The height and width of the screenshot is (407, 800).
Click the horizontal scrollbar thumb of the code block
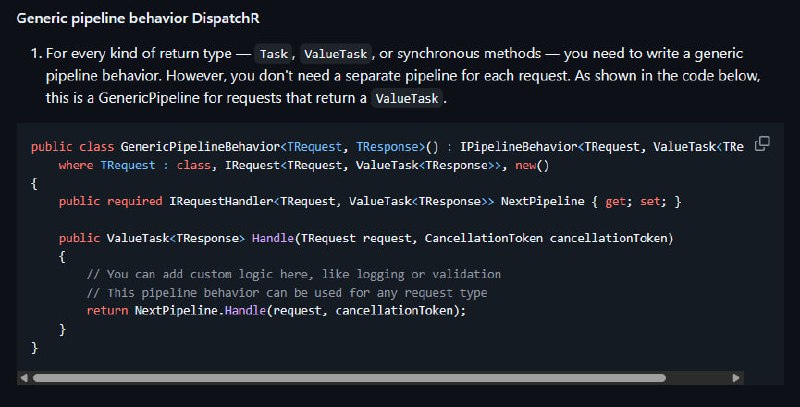pyautogui.click(x=349, y=378)
